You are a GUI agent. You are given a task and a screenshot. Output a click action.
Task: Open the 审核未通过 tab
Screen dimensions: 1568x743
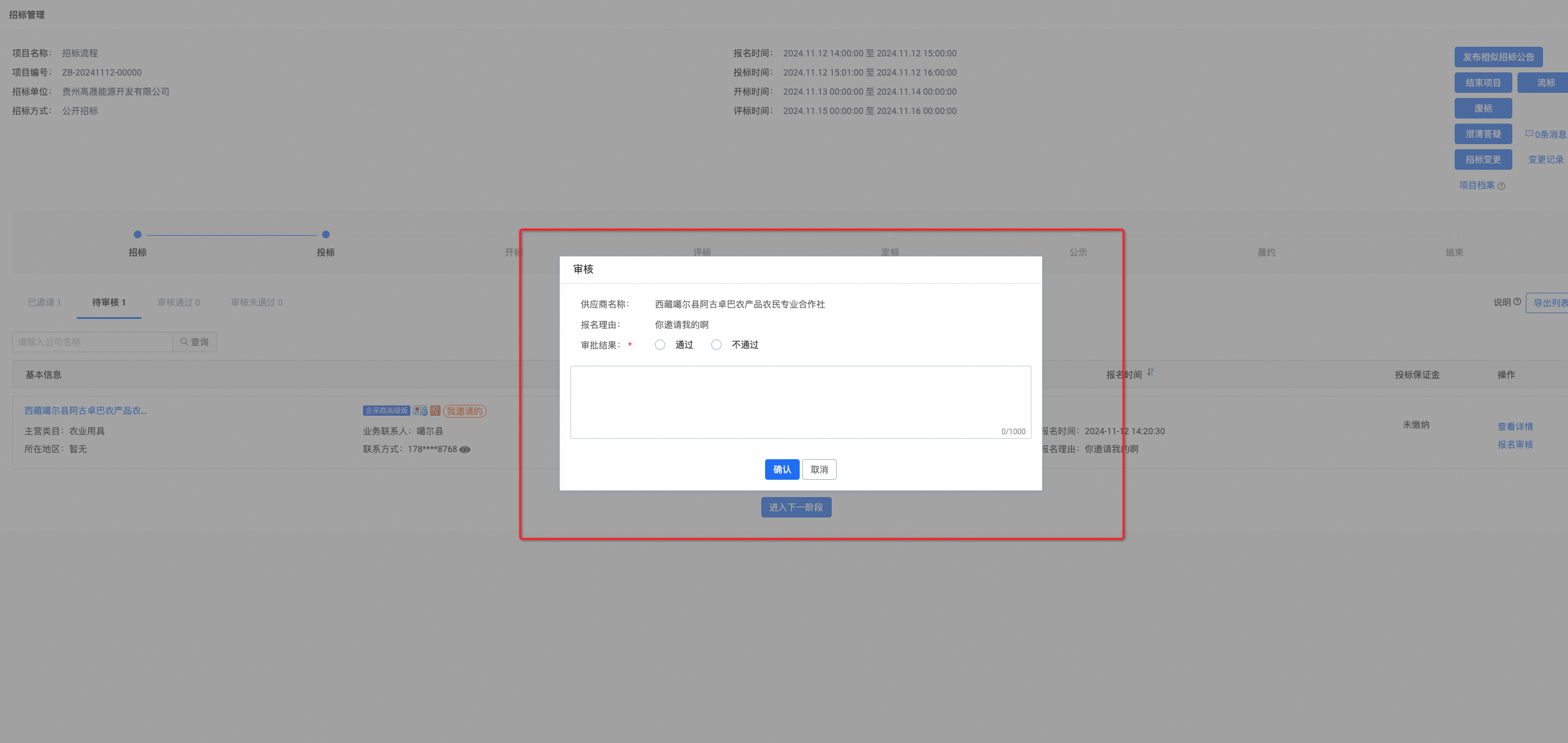pos(257,302)
